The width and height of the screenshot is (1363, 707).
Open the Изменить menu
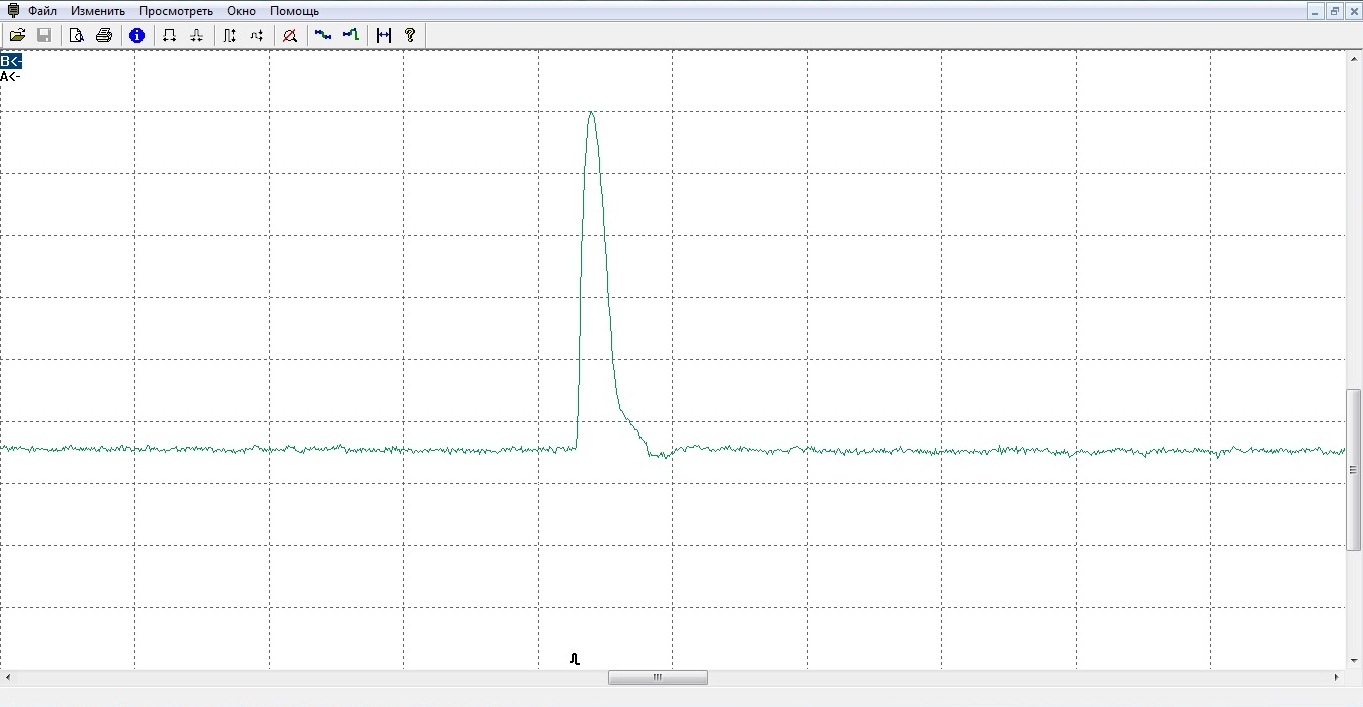pyautogui.click(x=98, y=11)
